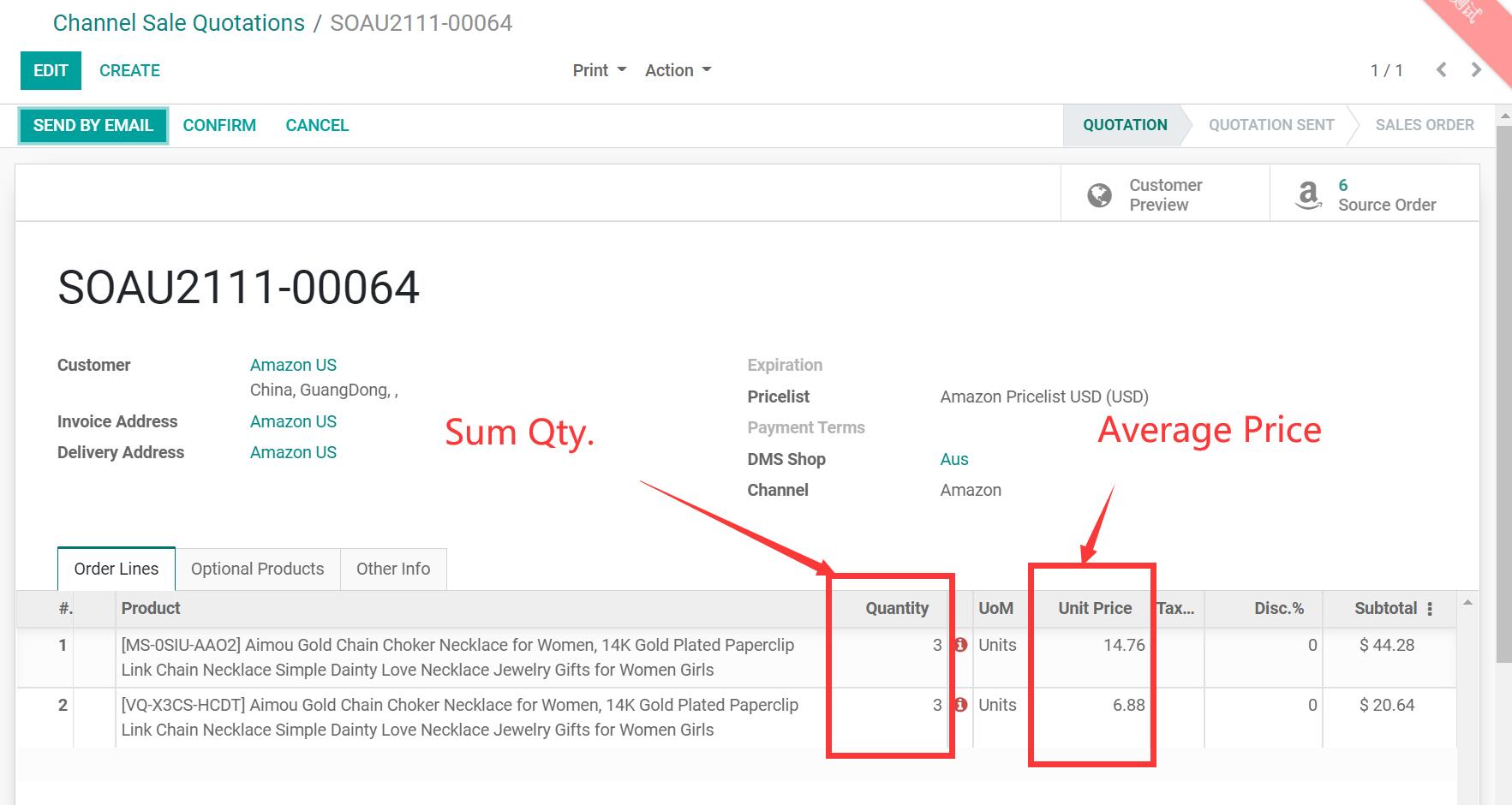This screenshot has width=1512, height=805.
Task: Go to the previous record arrow
Action: [x=1442, y=70]
